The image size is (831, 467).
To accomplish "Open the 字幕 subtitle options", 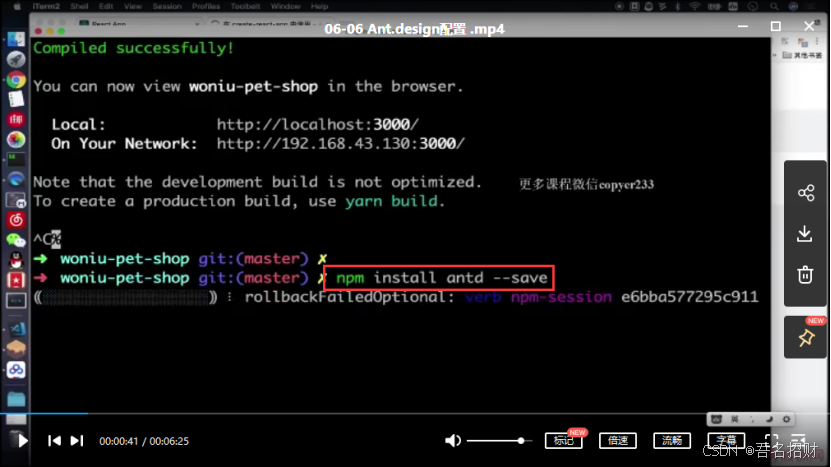I will (726, 440).
